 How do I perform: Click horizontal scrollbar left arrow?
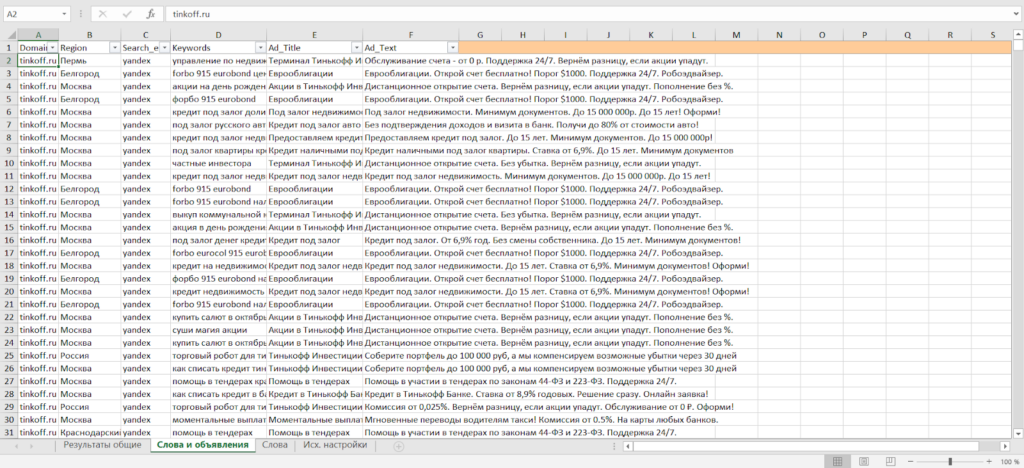tap(628, 446)
